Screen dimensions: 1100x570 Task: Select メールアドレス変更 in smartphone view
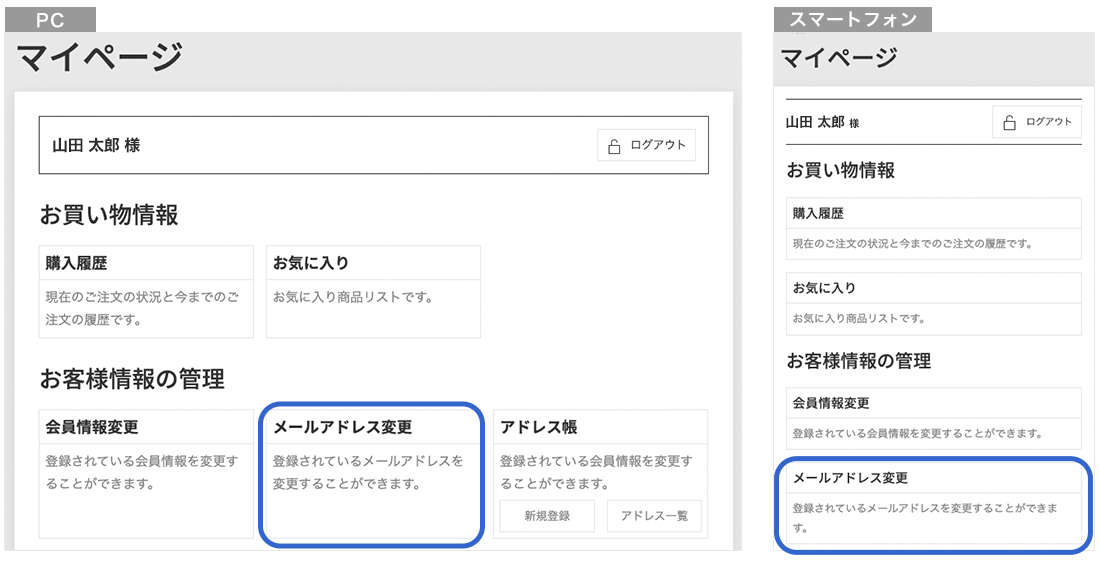[934, 505]
